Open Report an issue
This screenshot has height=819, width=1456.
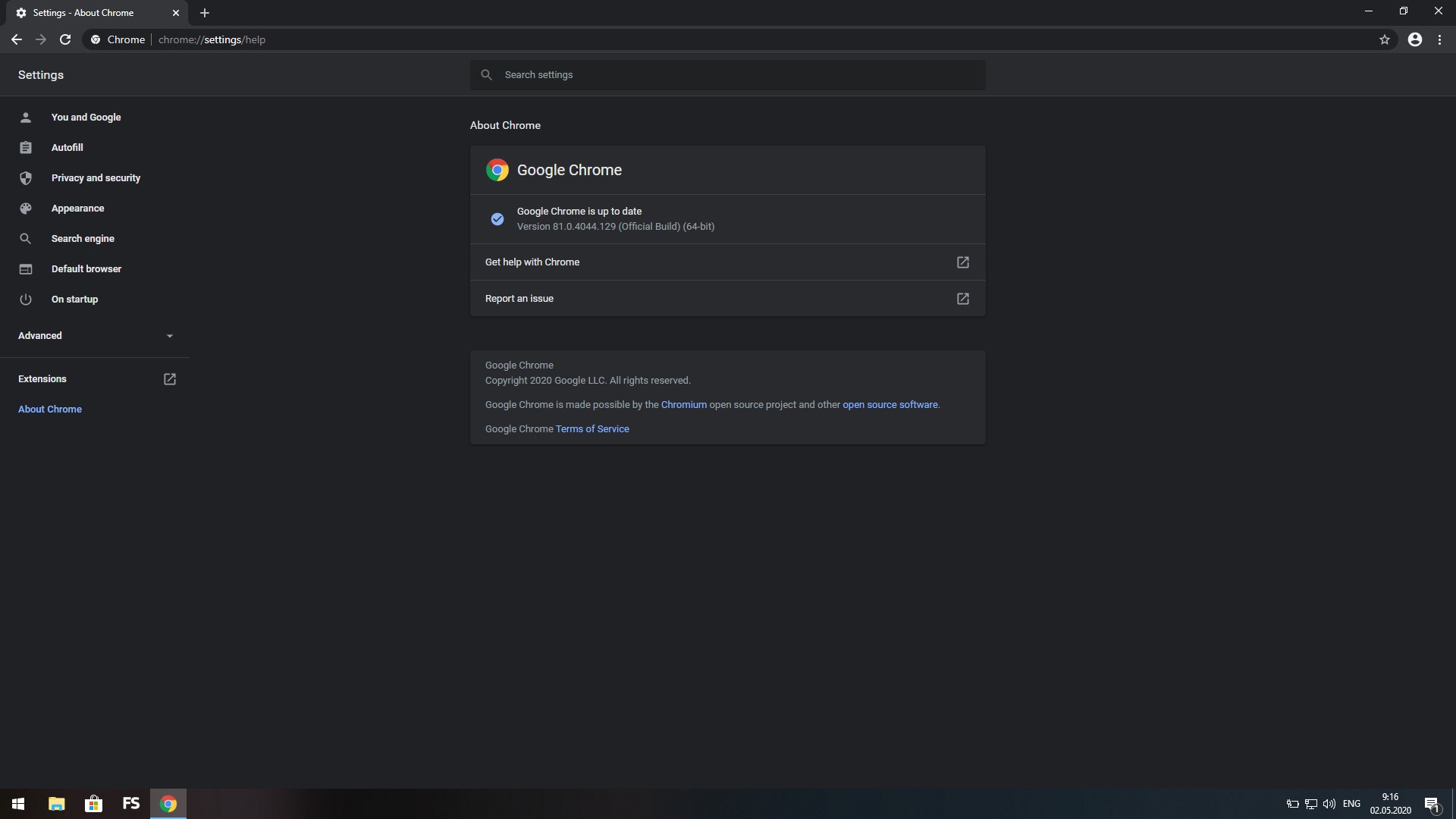tap(728, 298)
